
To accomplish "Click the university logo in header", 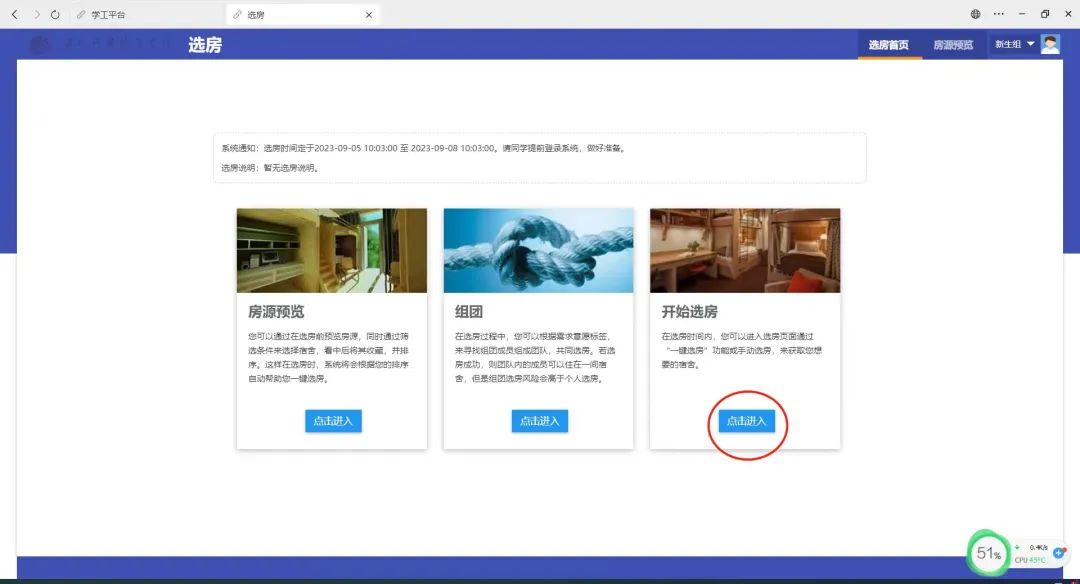I will [40, 45].
